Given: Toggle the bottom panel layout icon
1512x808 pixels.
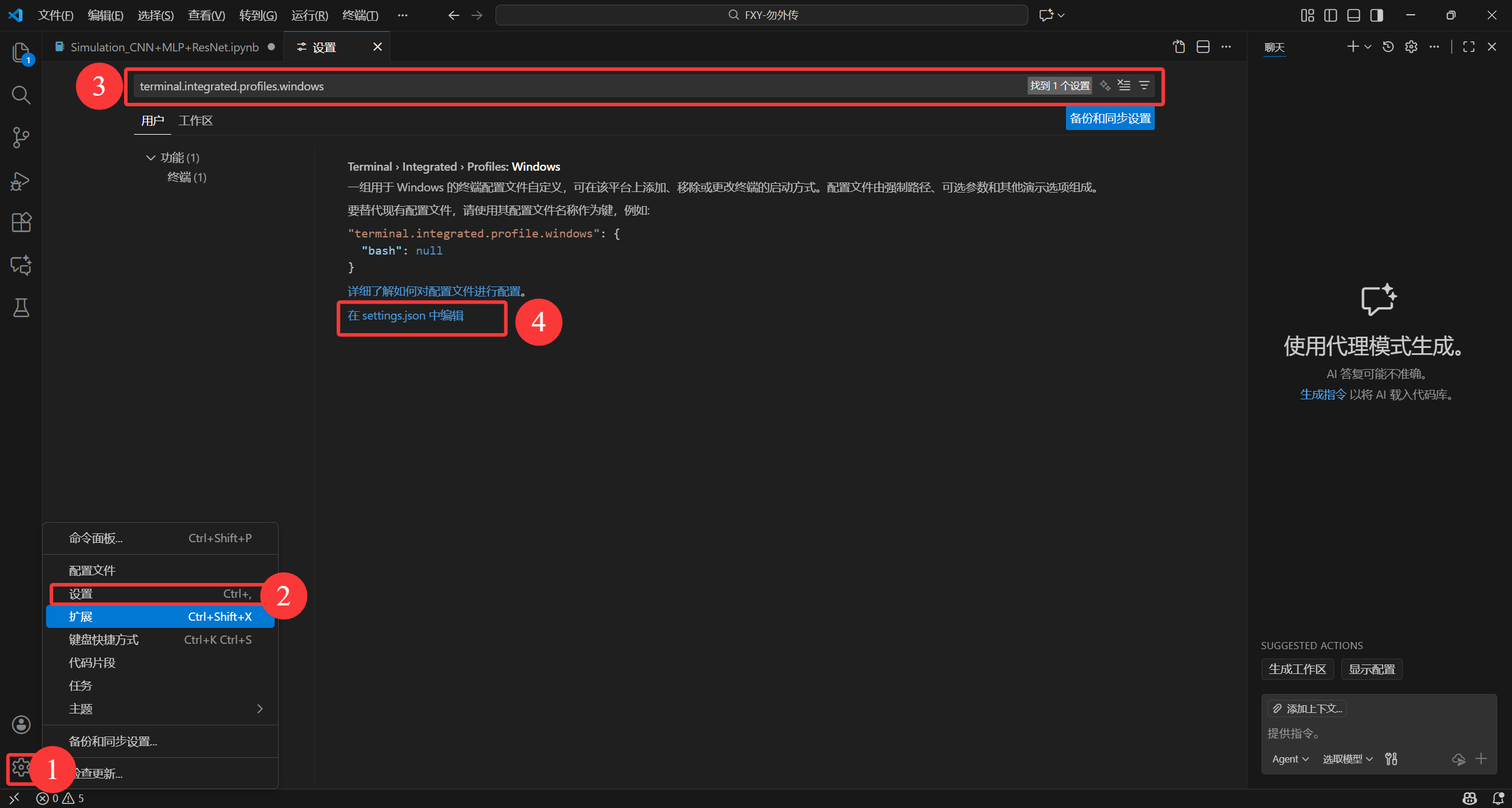Looking at the screenshot, I should click(1353, 15).
